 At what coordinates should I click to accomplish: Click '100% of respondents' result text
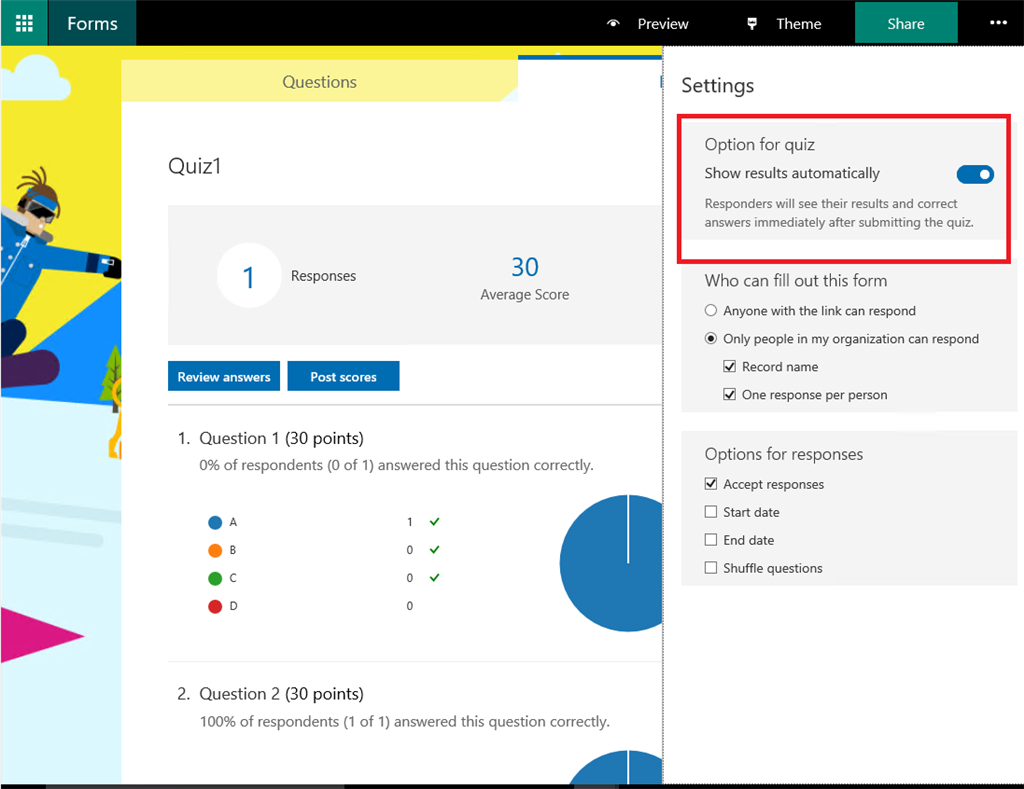pyautogui.click(x=404, y=721)
